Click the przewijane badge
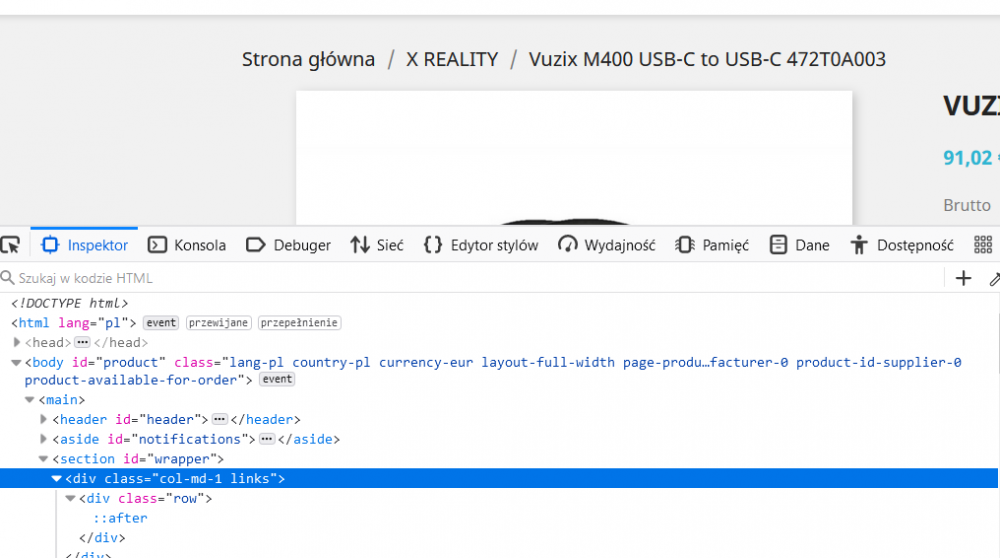 coord(219,323)
